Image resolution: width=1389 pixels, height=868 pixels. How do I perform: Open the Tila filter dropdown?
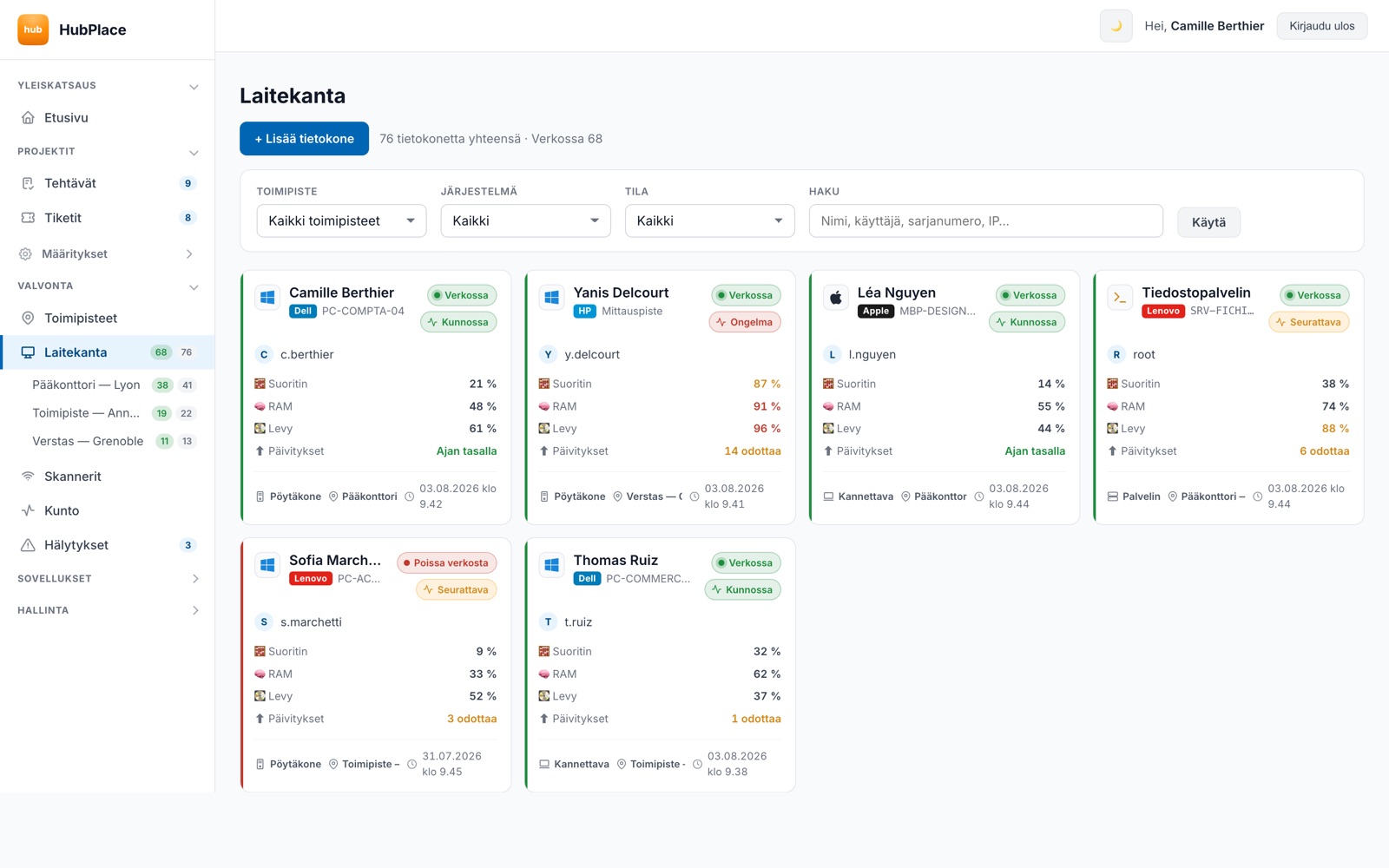[709, 220]
